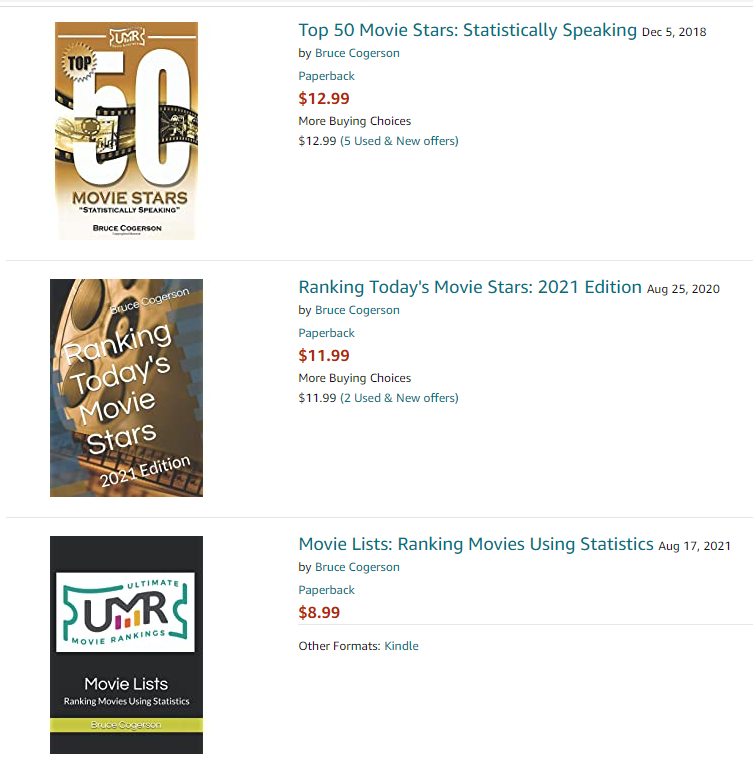The image size is (753, 768).
Task: Click the TOP badge on the 50 cover
Action: pos(78,63)
